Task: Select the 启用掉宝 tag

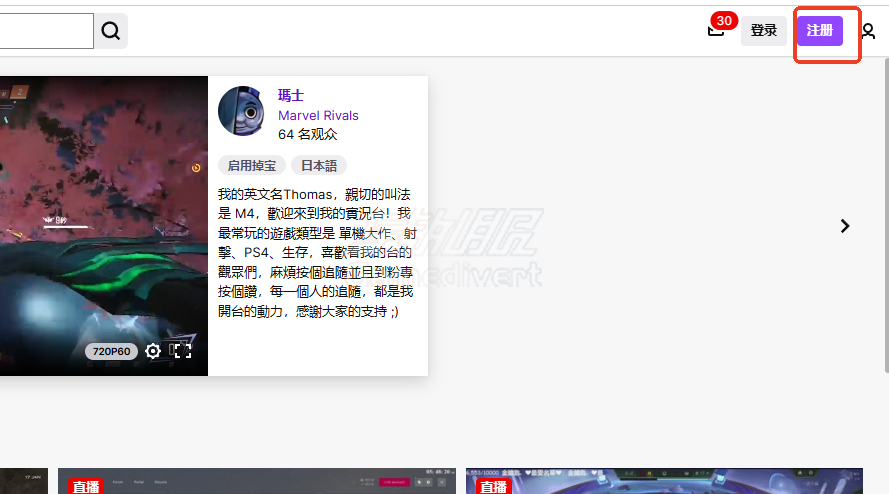Action: [x=252, y=166]
